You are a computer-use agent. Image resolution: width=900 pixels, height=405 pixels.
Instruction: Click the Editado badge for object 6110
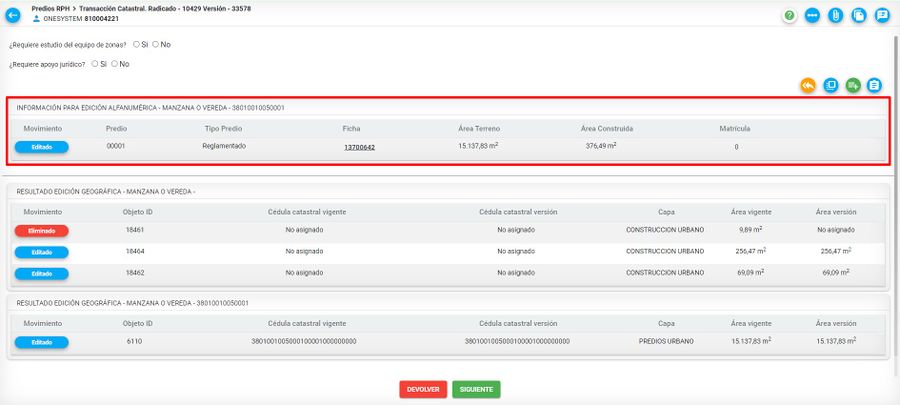41,342
